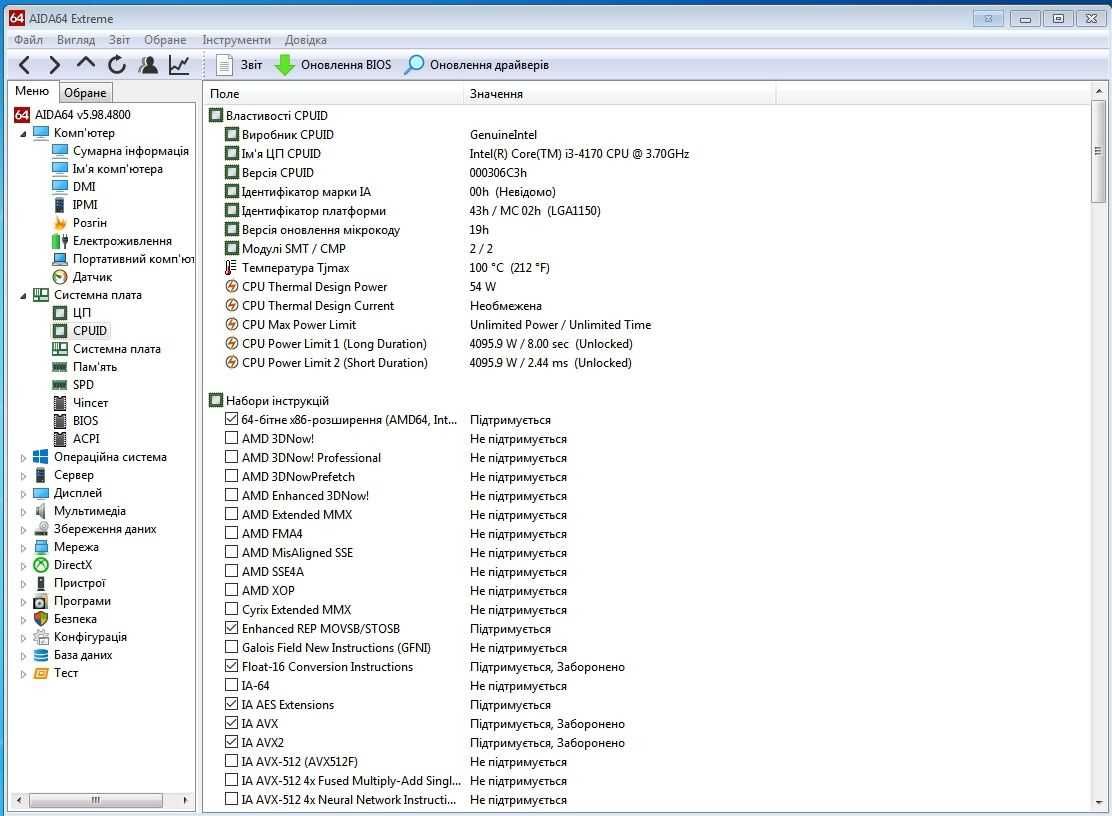Open Тест benchmark icon
The image size is (1112, 816).
[x=41, y=674]
